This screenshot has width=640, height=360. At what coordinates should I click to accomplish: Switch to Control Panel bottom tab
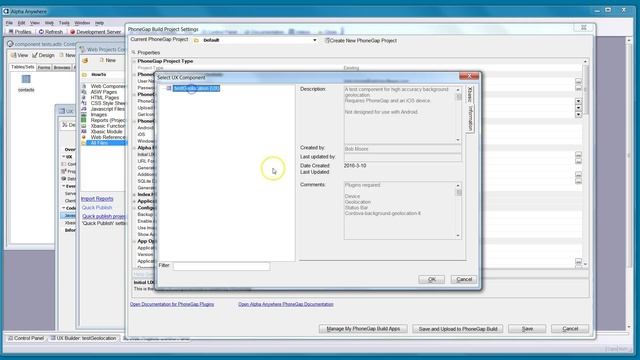[26, 338]
